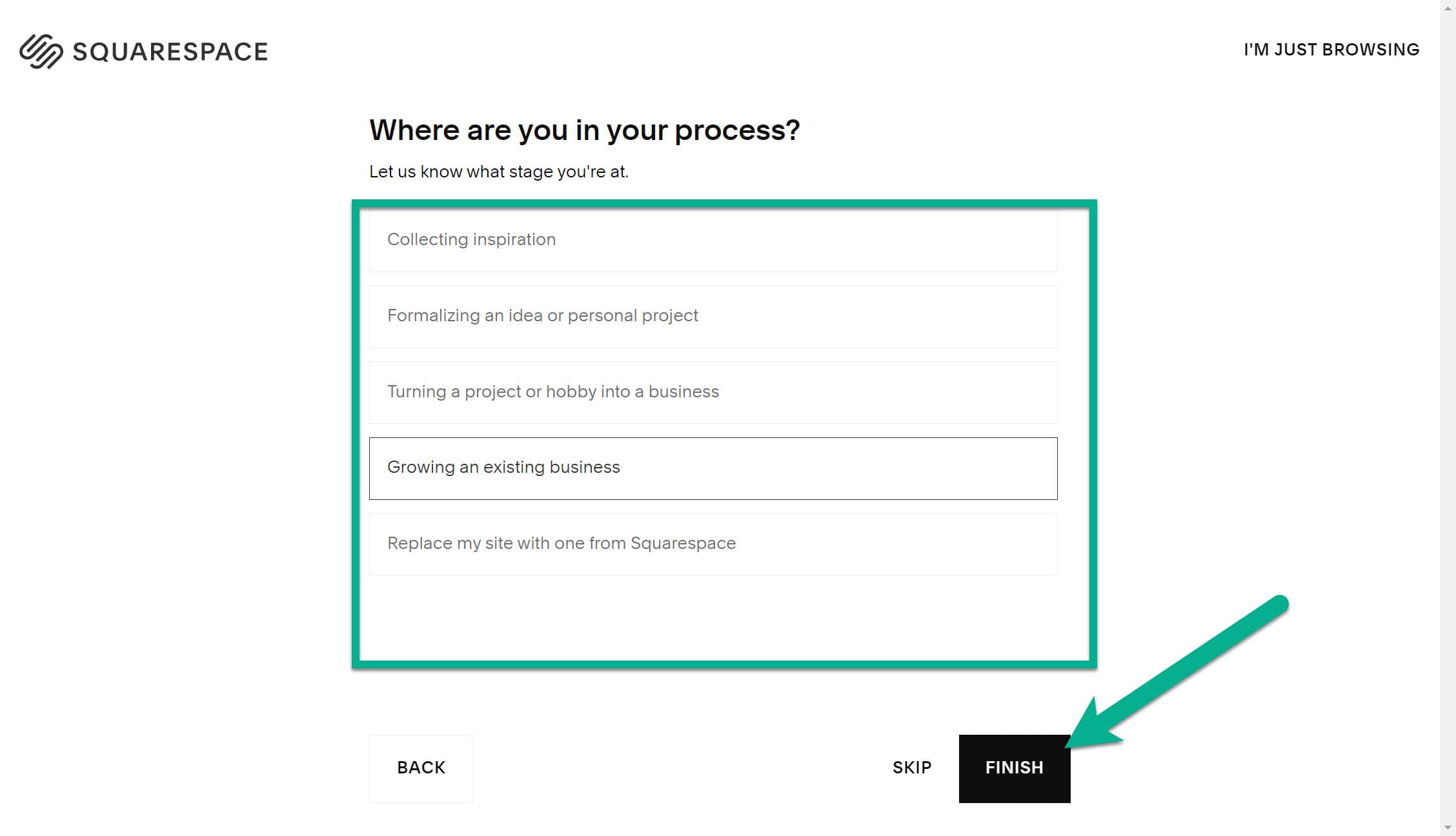Click the SQUARESPACE wordmark text

coord(171,50)
